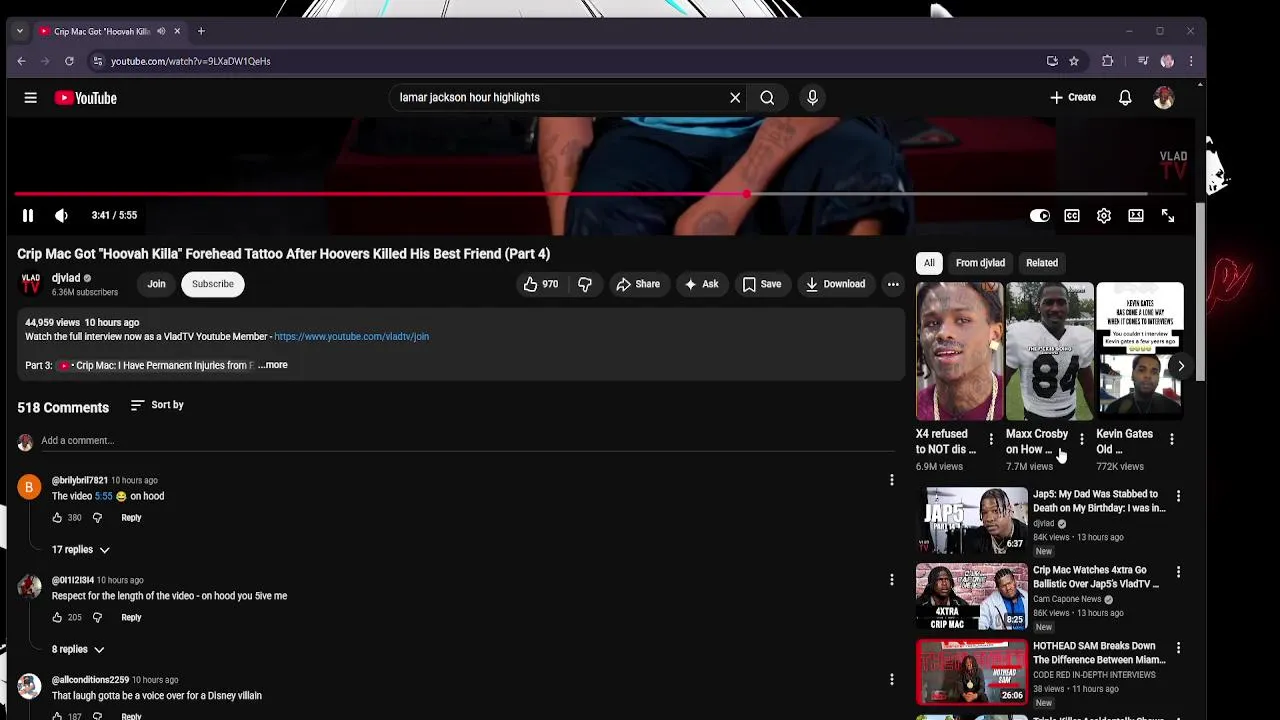Open the browser extensions puzzle icon
The width and height of the screenshot is (1280, 720).
(x=1108, y=61)
